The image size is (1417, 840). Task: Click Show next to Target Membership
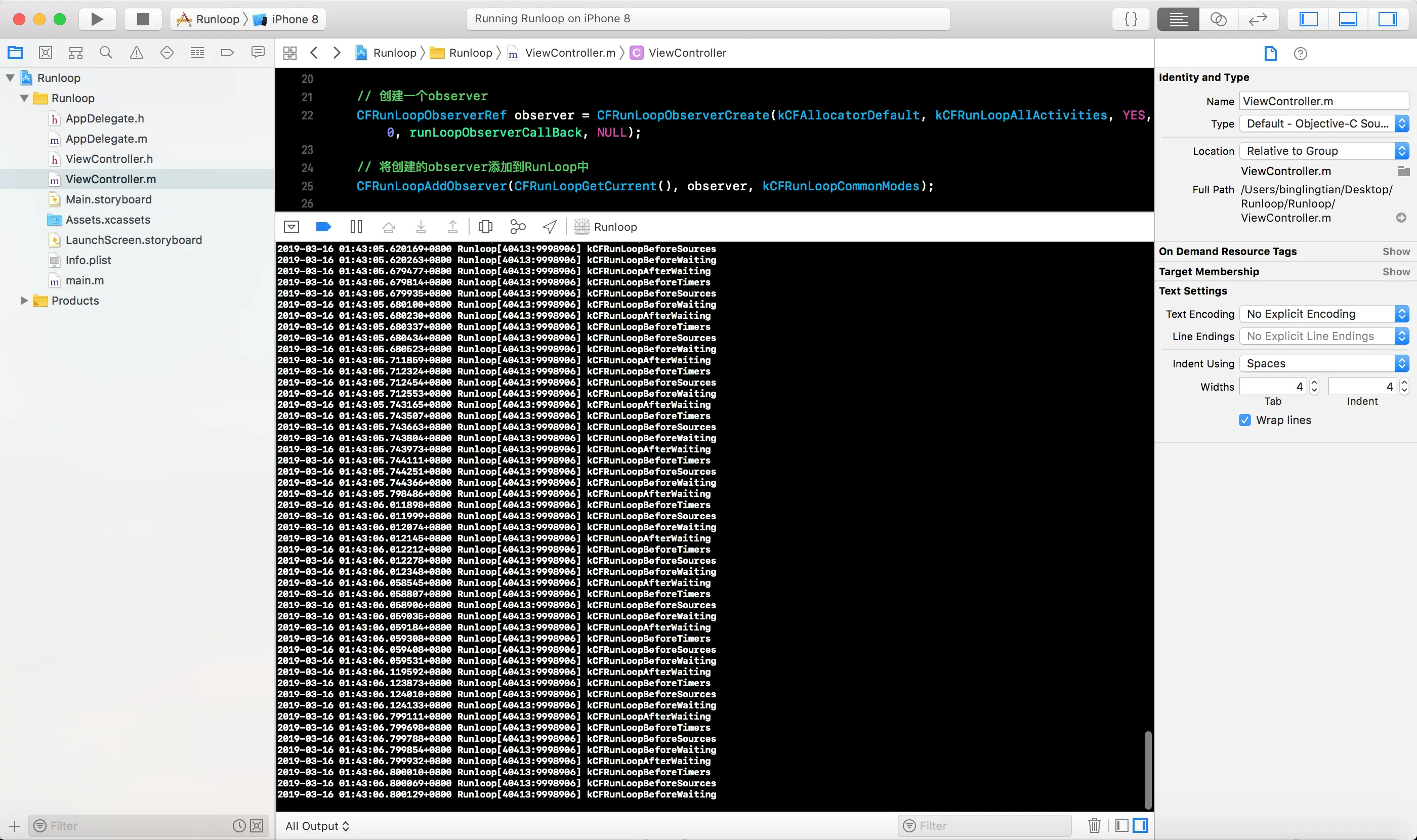point(1395,272)
